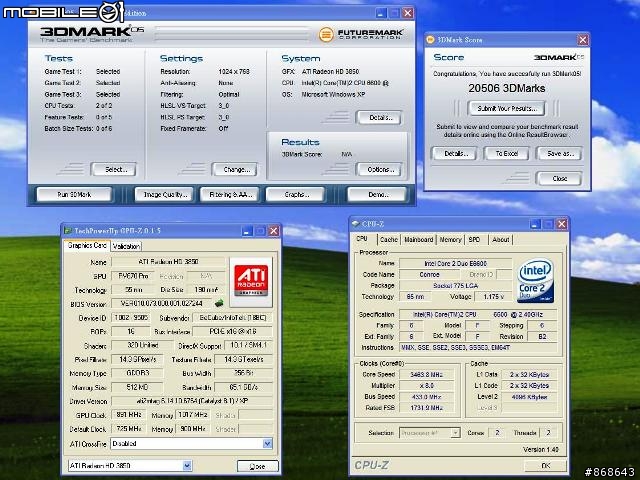
Task: Select the CPU tab in CPU-Z
Action: (x=362, y=239)
